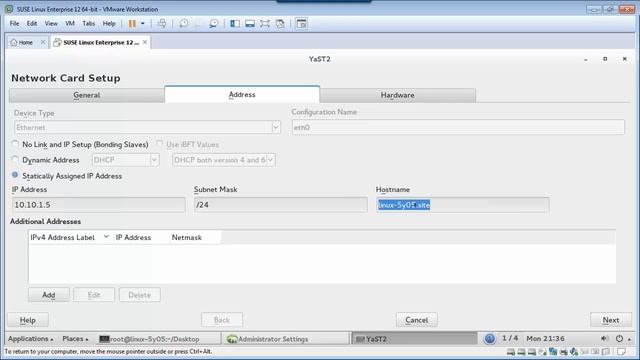Open the Tabs menu
Screen dimensions: 640x360
point(89,24)
